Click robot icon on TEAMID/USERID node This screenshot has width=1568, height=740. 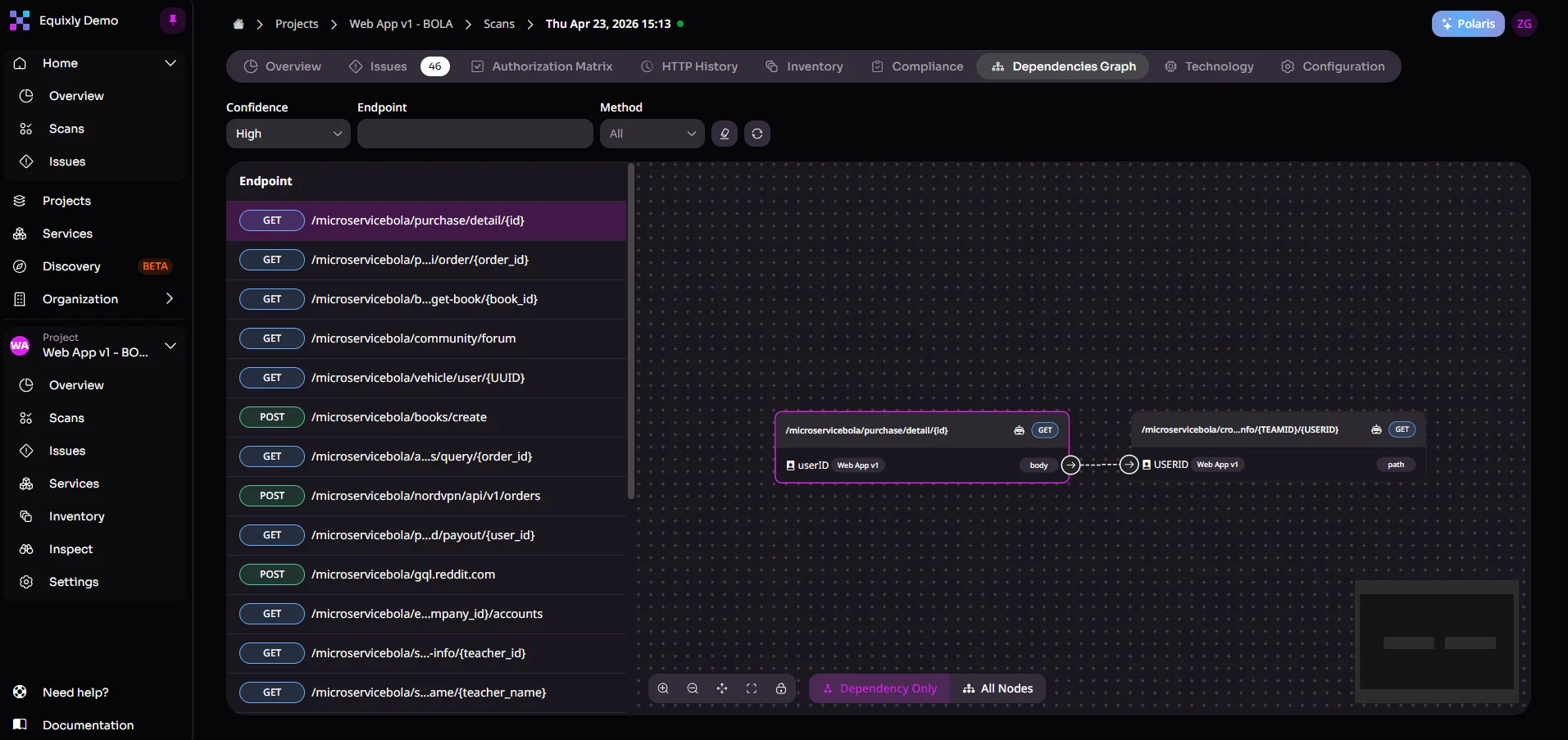pyautogui.click(x=1376, y=429)
